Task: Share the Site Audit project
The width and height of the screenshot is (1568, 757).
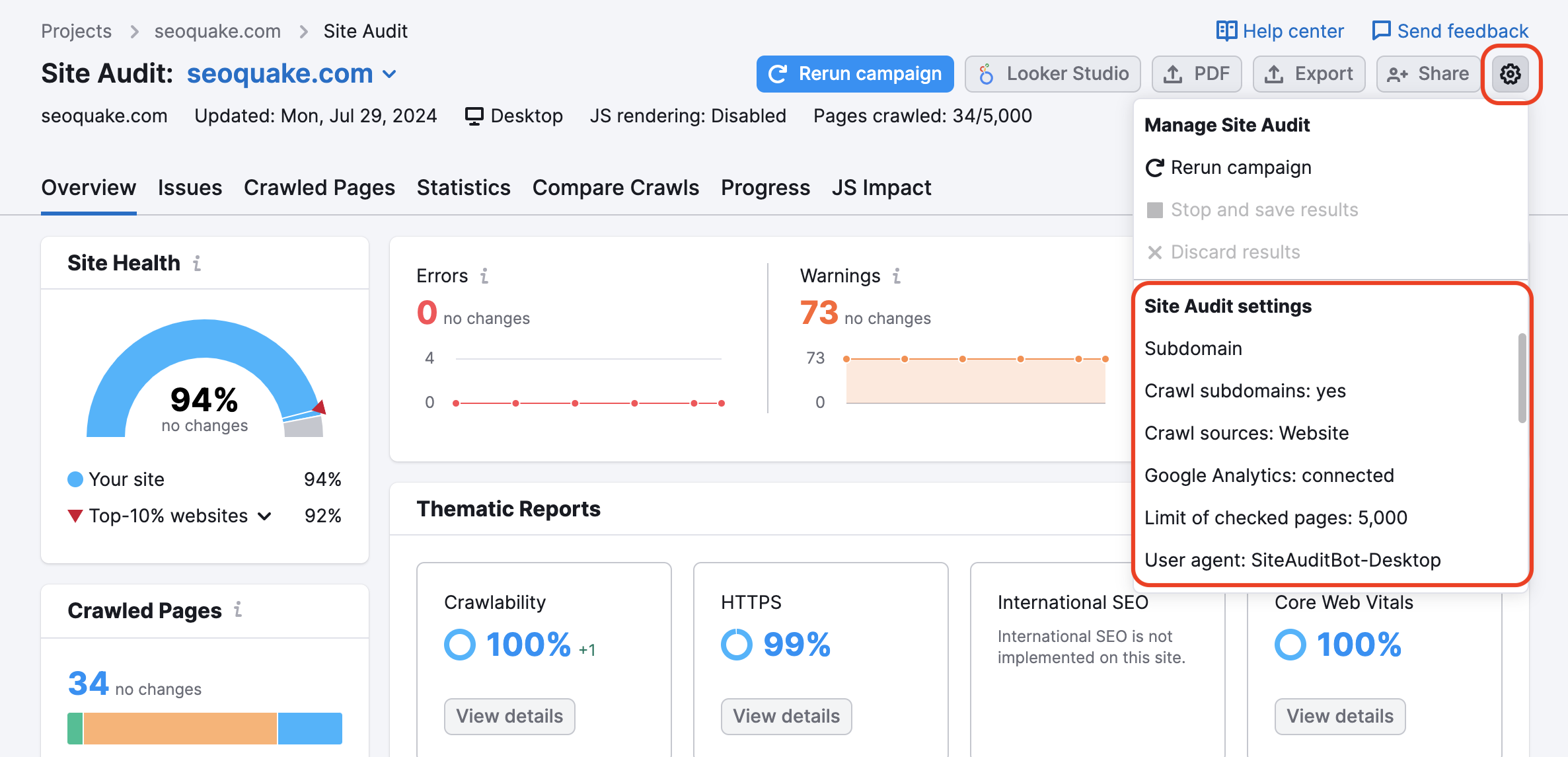Action: [1428, 74]
